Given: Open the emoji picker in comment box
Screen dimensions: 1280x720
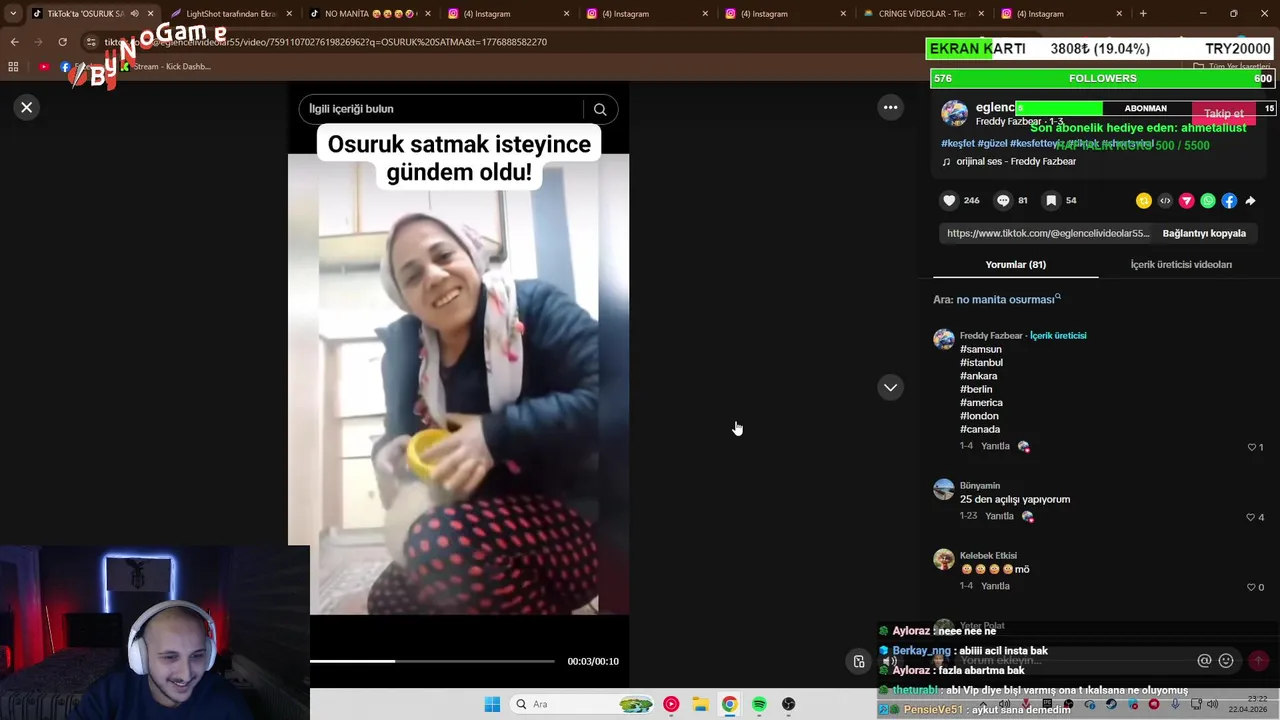Looking at the screenshot, I should pos(1226,661).
